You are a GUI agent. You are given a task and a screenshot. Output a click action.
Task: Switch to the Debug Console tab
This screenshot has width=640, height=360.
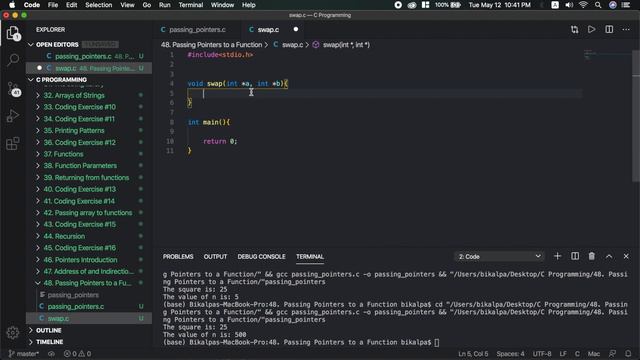(261, 256)
